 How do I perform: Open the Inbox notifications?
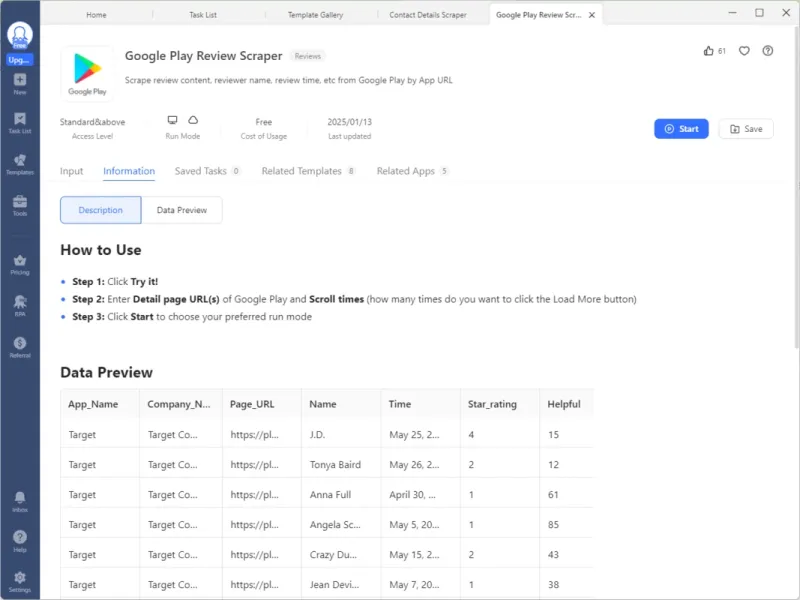[20, 502]
